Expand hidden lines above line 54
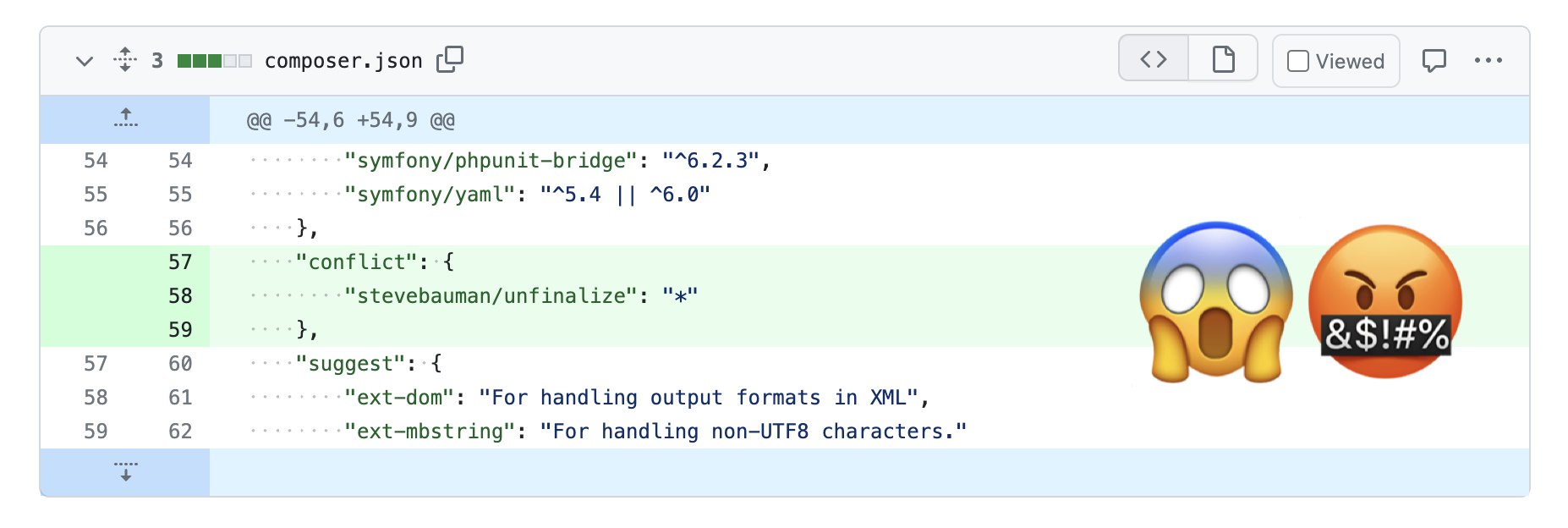 pyautogui.click(x=125, y=119)
